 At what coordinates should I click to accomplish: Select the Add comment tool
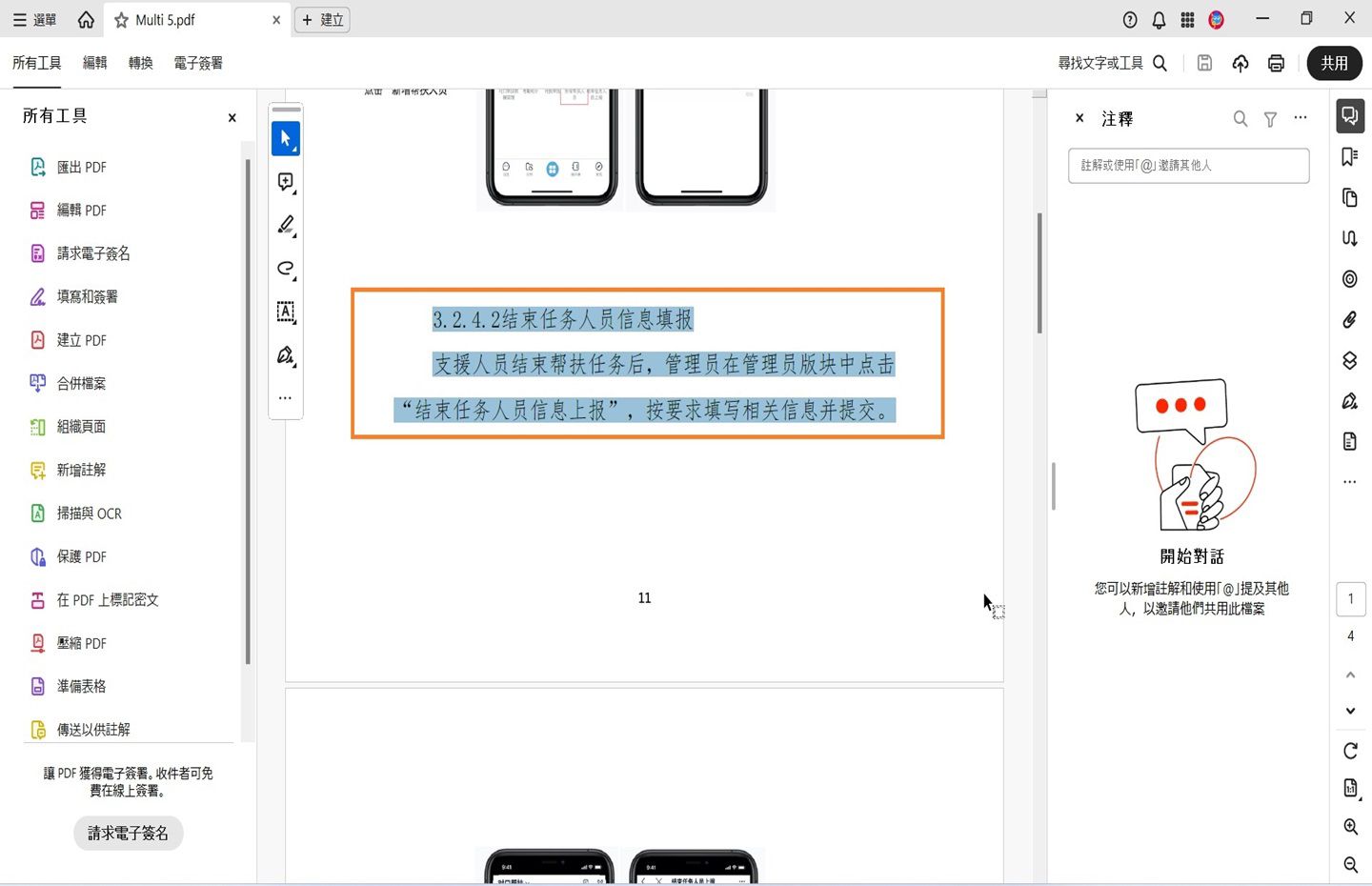point(286,181)
